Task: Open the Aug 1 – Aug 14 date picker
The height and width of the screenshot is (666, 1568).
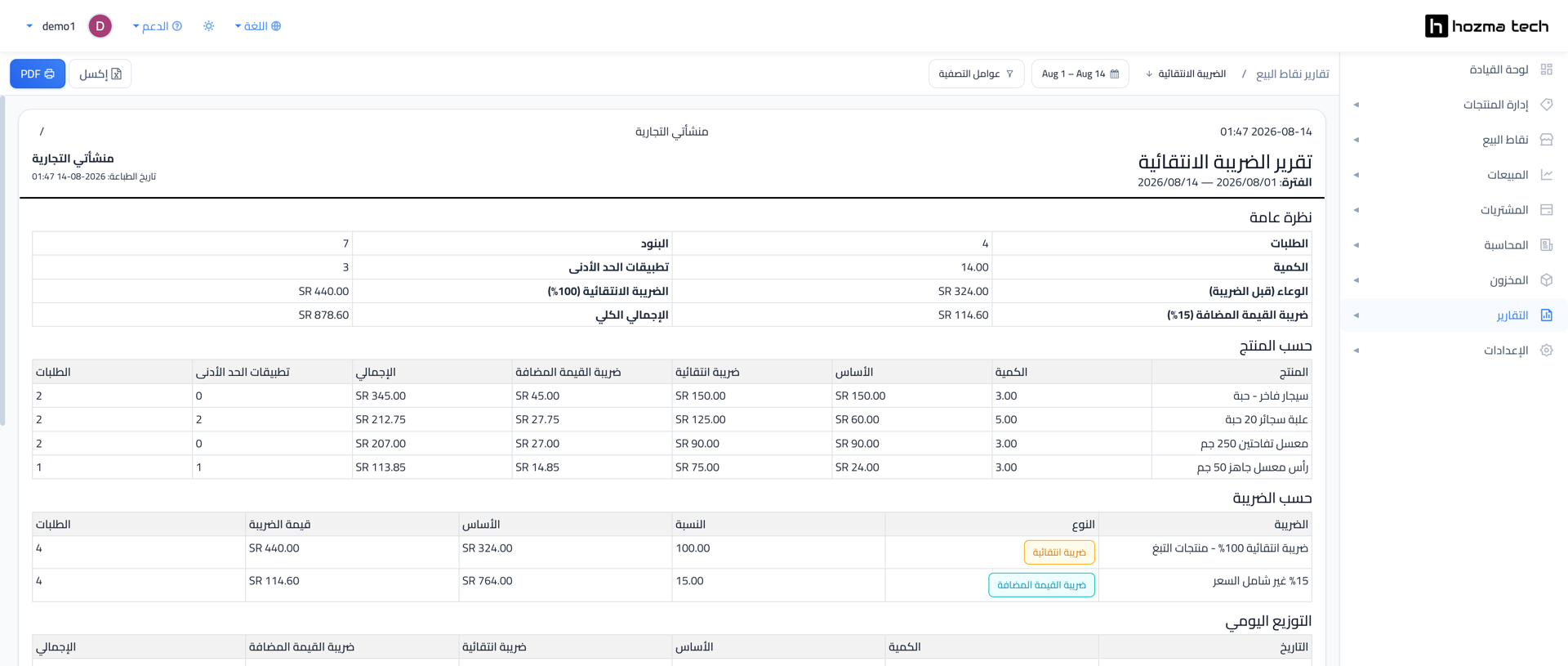Action: click(x=1080, y=74)
